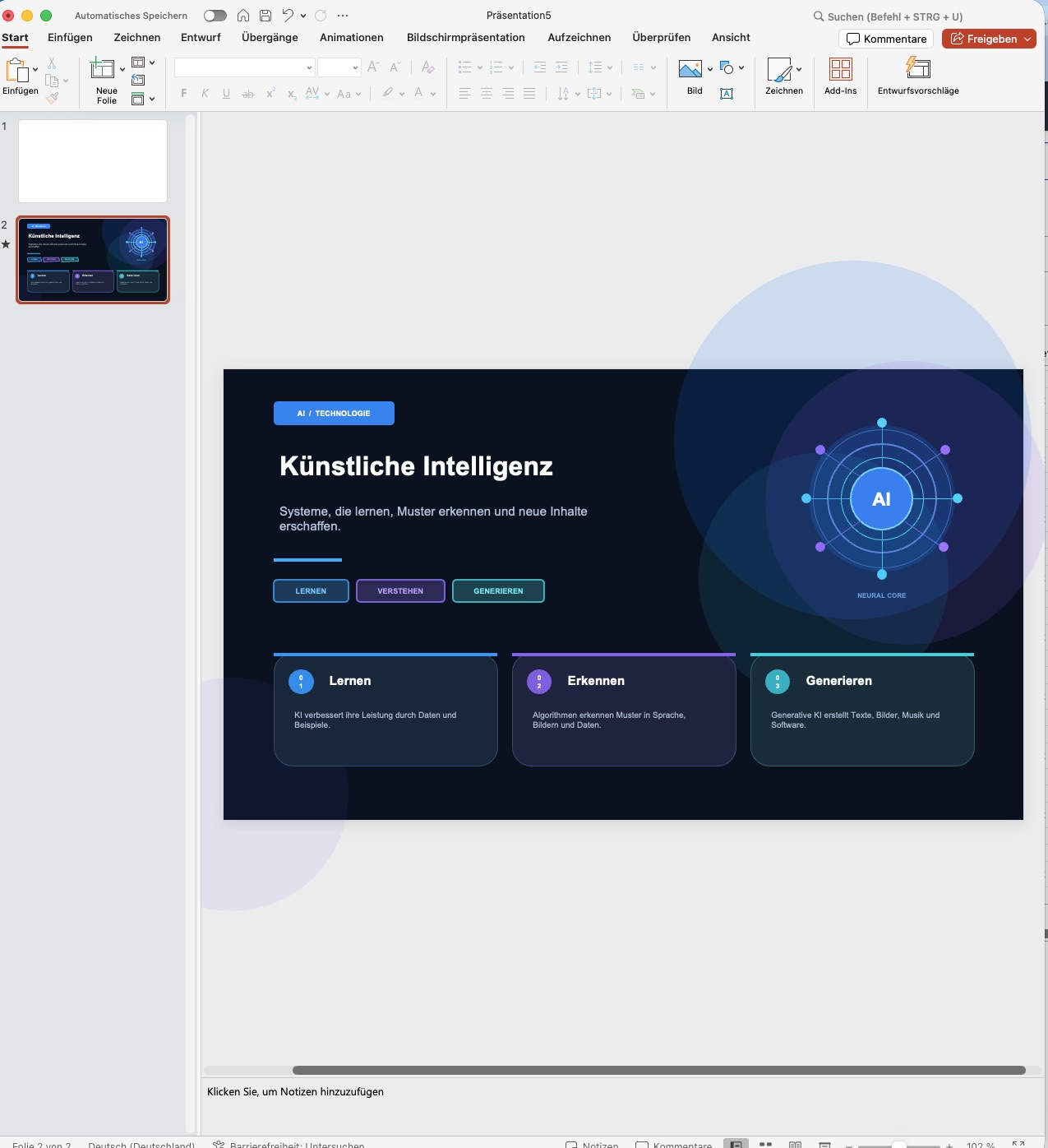Reset the slide with the reset icon
The image size is (1048, 1148).
tap(138, 81)
